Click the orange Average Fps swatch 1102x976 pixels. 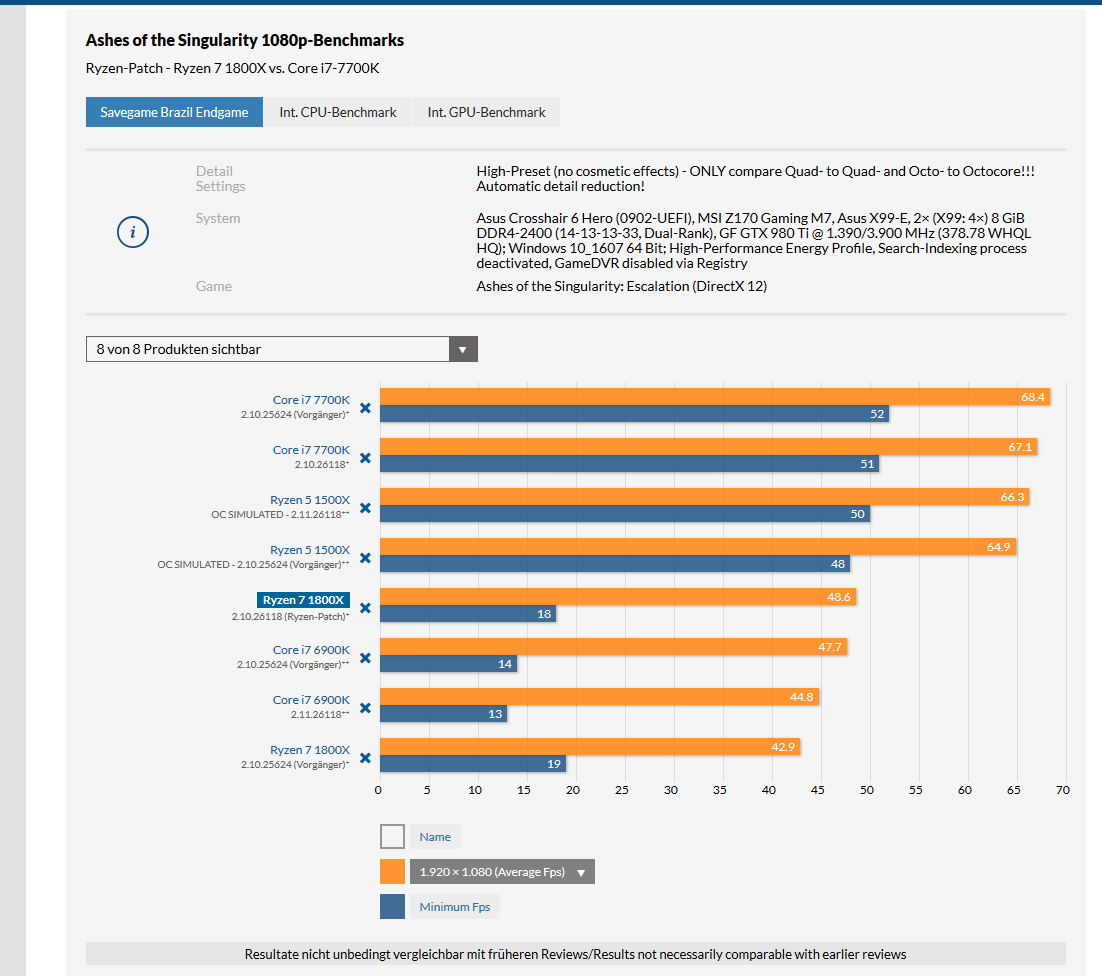tap(392, 871)
